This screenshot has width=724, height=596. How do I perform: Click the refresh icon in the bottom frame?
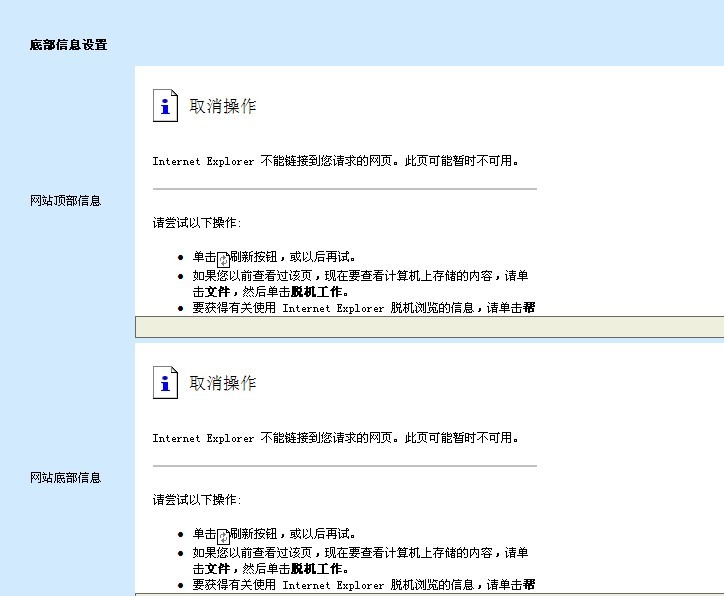tap(223, 535)
